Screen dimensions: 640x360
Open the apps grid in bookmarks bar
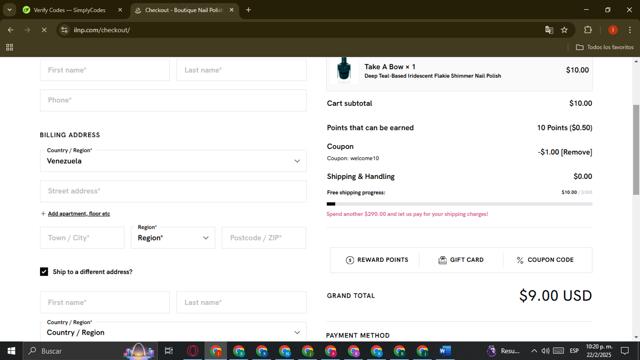point(9,47)
